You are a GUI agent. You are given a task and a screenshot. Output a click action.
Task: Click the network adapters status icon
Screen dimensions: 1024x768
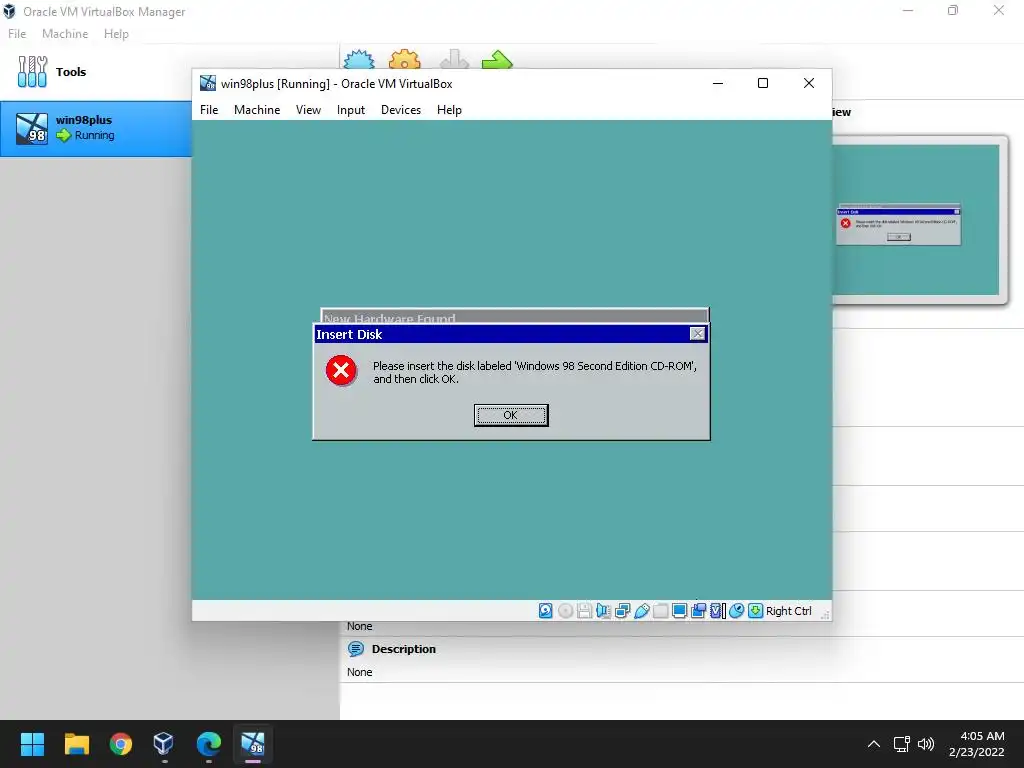coord(622,611)
